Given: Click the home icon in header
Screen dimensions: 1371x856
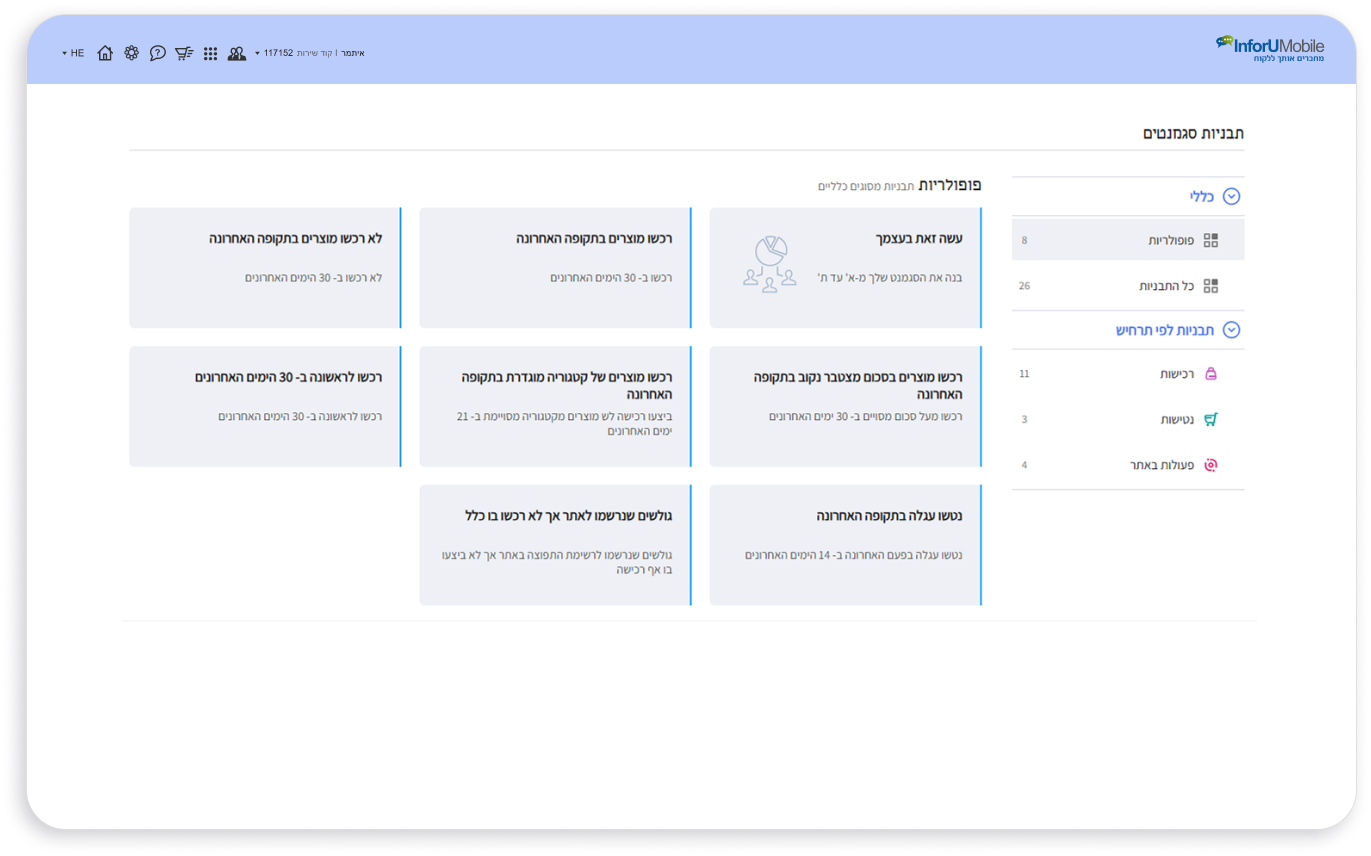Looking at the screenshot, I should [105, 53].
